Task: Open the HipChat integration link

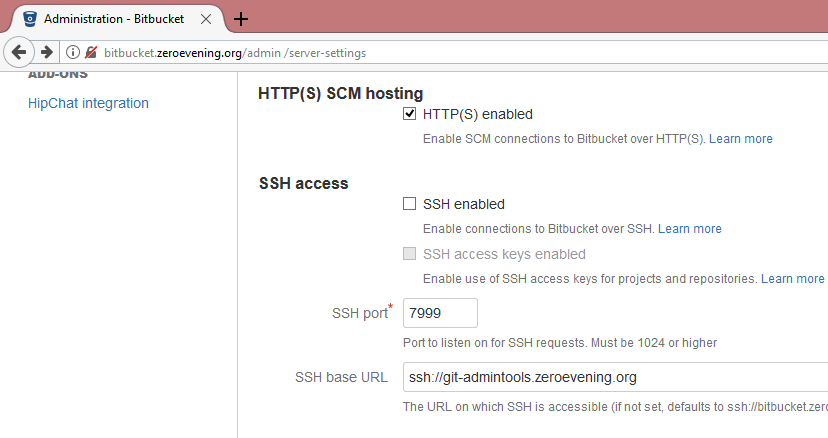Action: [x=88, y=103]
